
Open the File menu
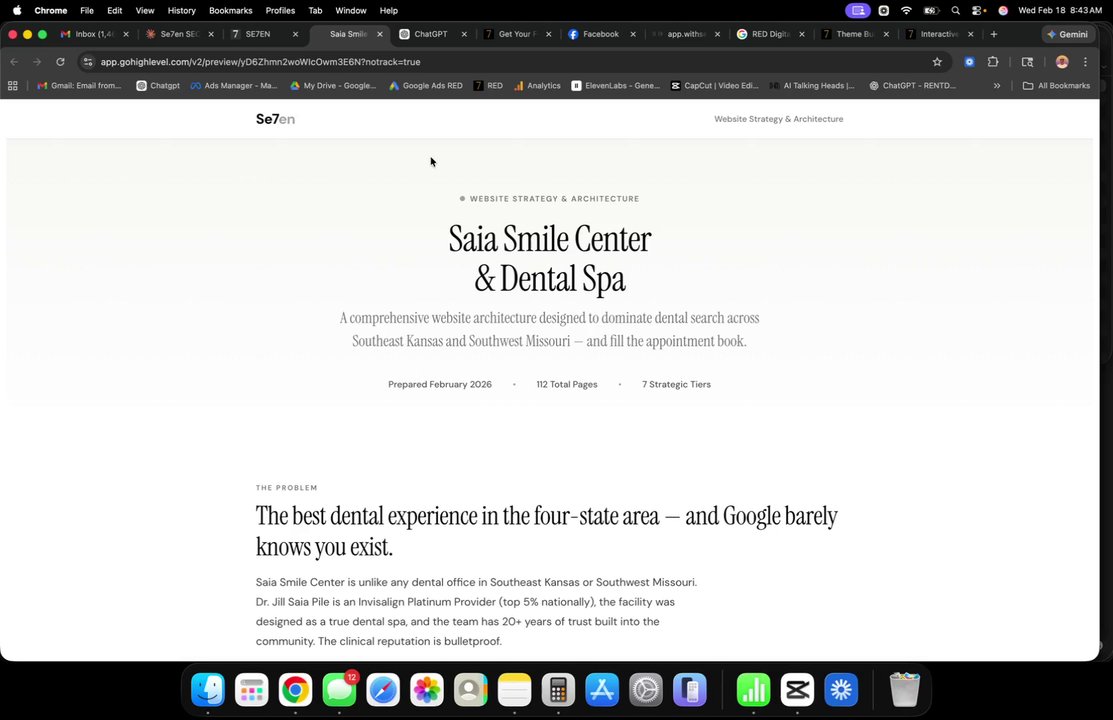[x=87, y=11]
